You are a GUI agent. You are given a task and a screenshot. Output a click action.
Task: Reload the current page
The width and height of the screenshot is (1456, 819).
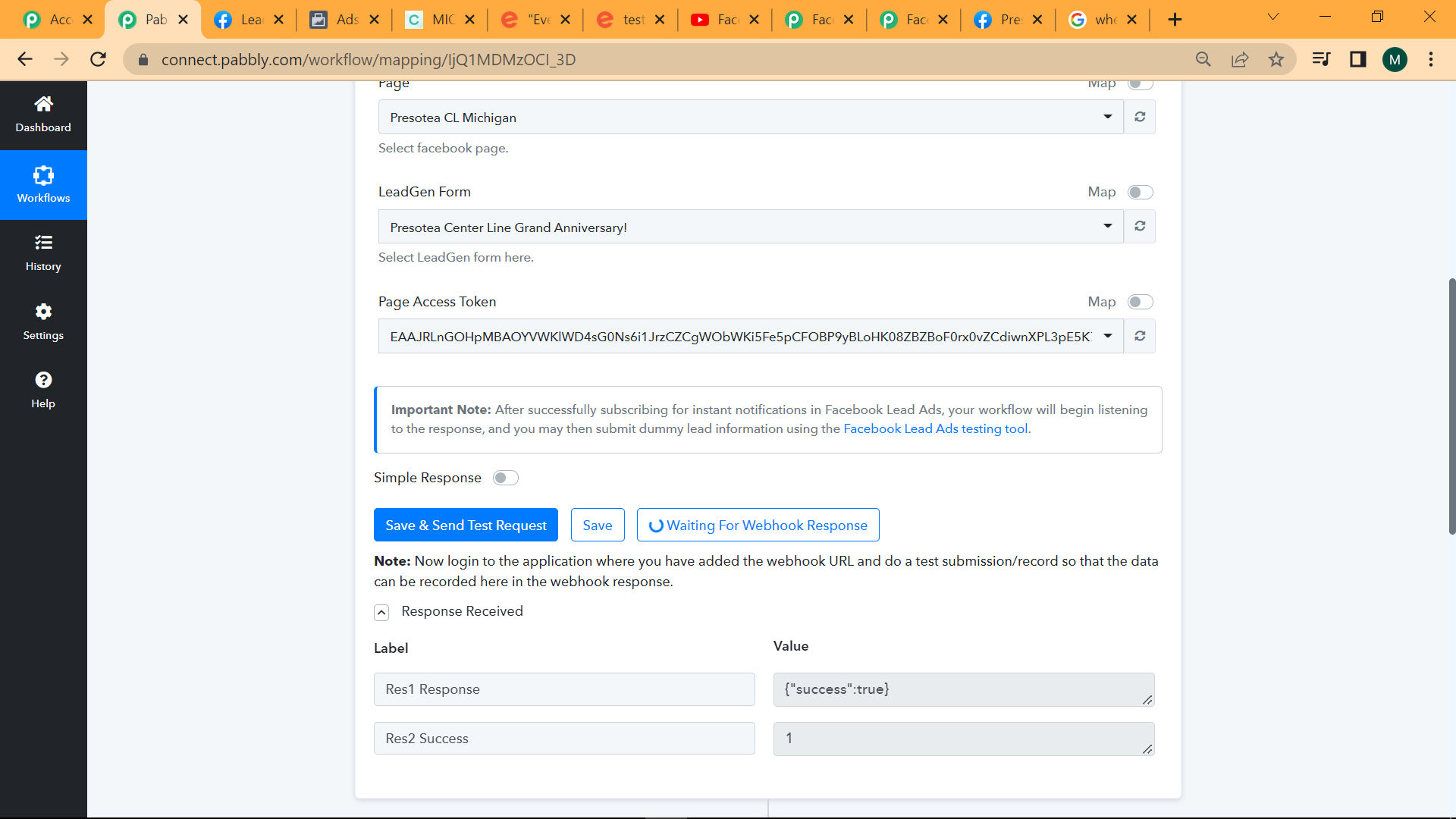pos(98,59)
